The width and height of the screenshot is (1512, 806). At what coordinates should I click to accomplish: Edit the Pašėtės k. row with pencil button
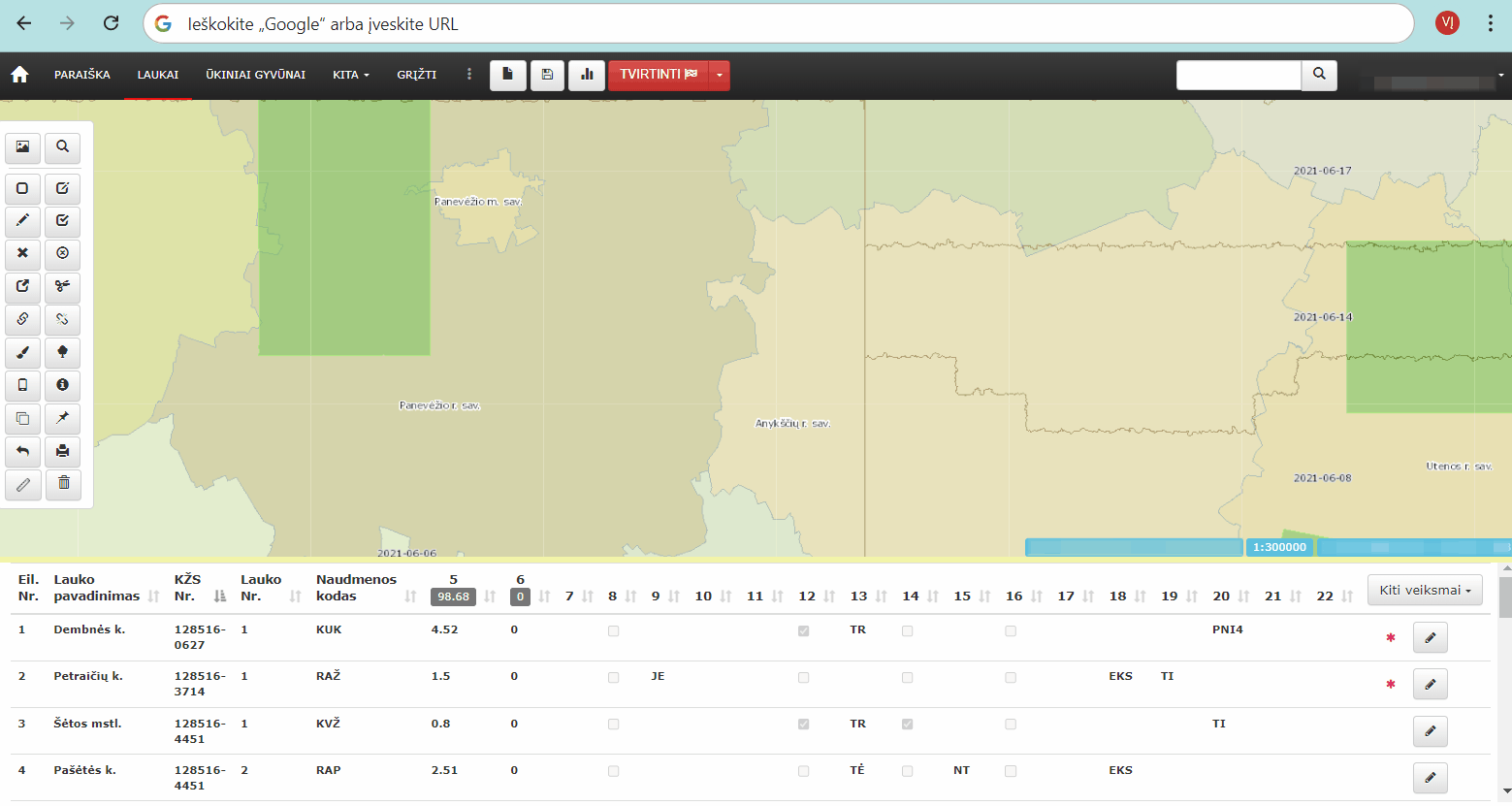pos(1430,777)
